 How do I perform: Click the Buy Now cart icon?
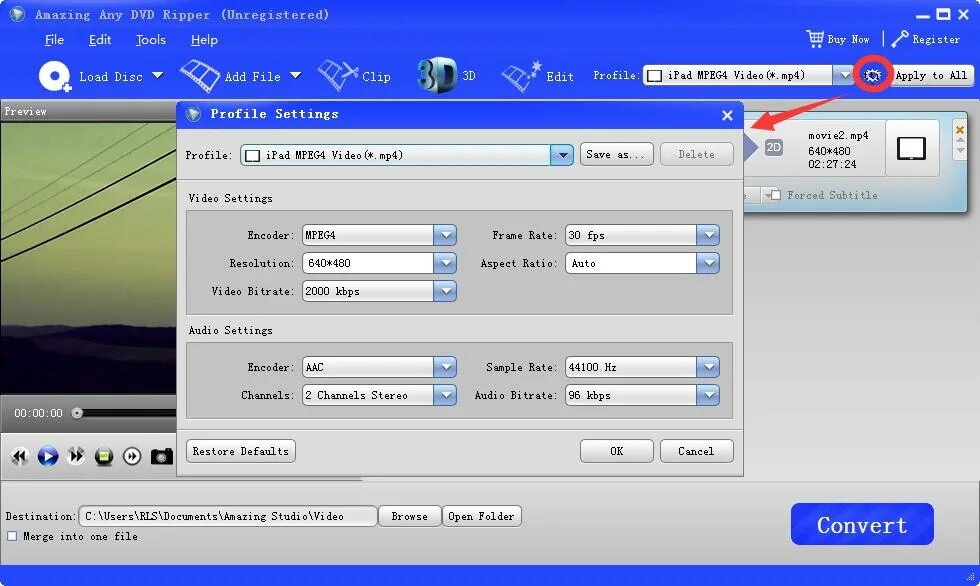[x=815, y=39]
